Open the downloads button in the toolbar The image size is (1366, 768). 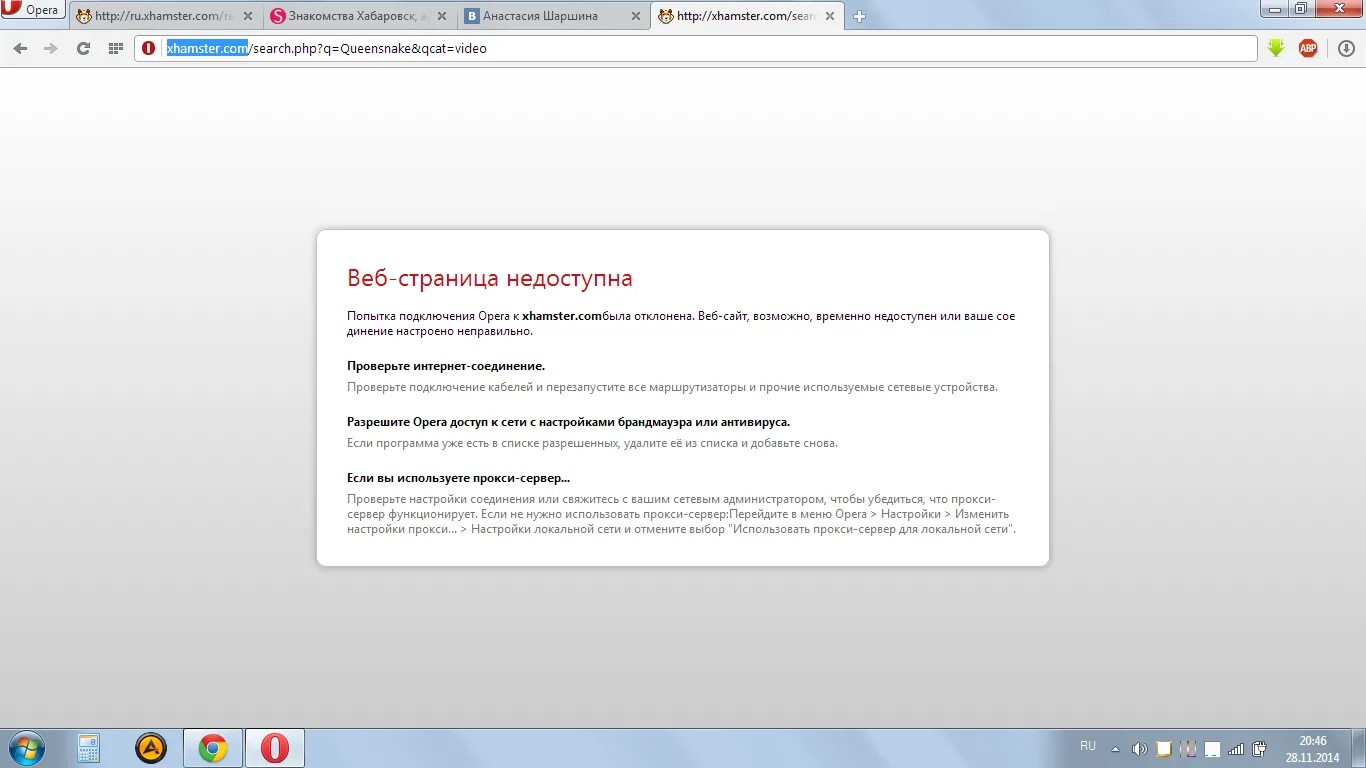[1345, 48]
